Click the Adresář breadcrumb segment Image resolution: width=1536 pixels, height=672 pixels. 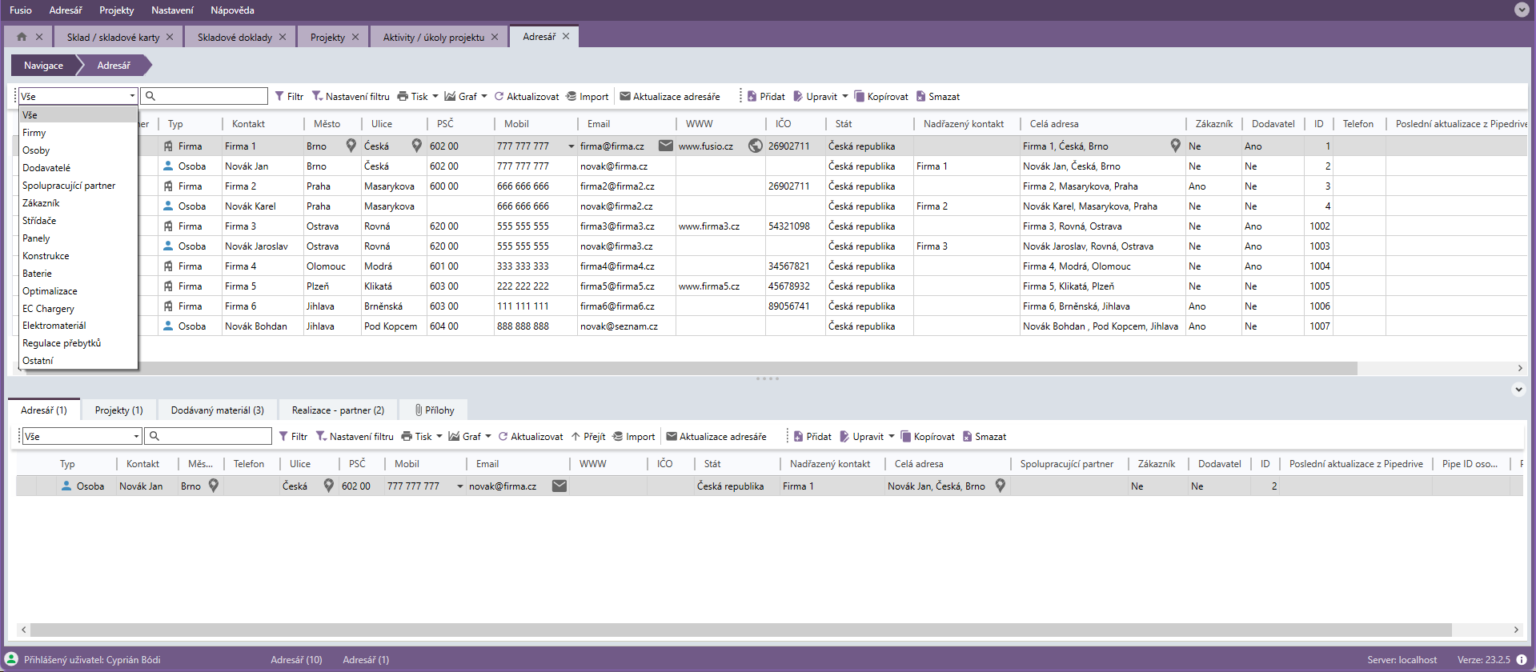pyautogui.click(x=114, y=65)
